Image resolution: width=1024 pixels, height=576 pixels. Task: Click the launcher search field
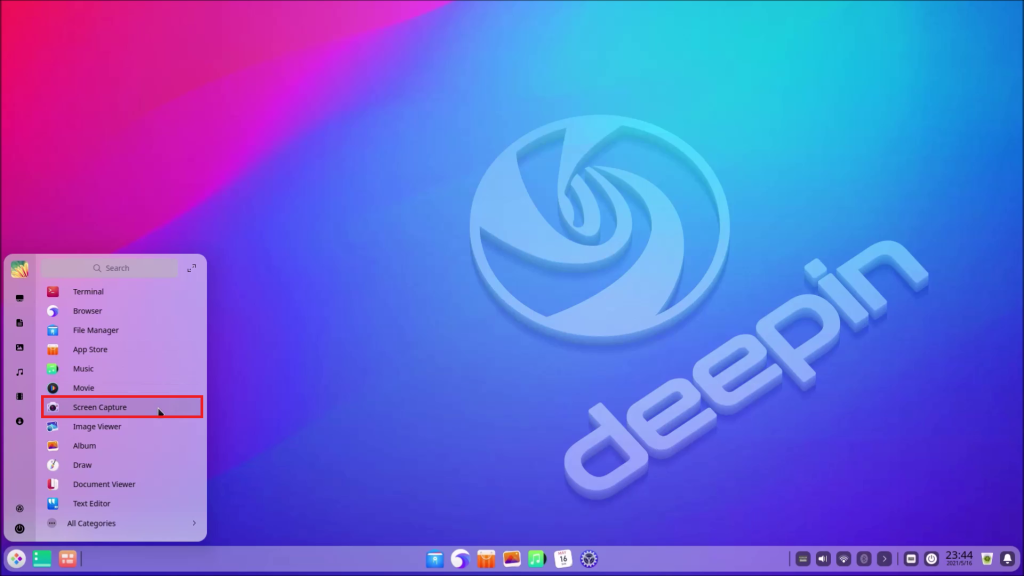point(110,268)
